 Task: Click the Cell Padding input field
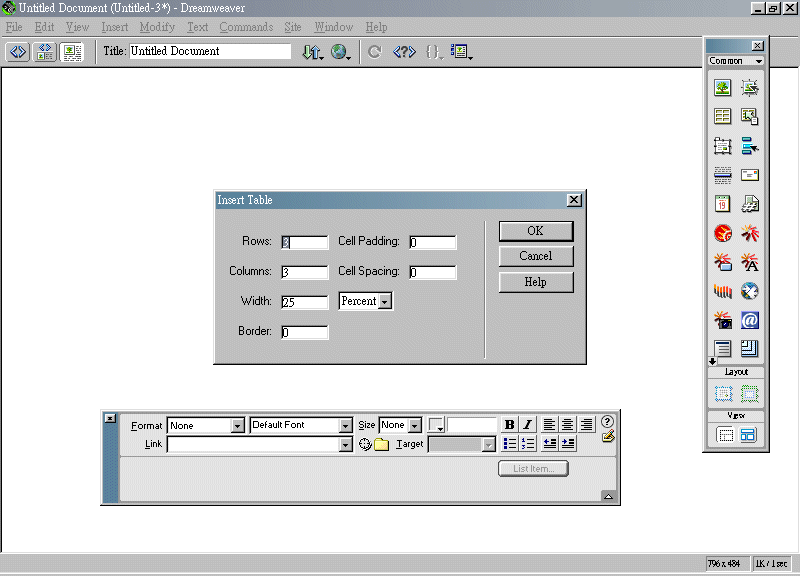pos(433,242)
